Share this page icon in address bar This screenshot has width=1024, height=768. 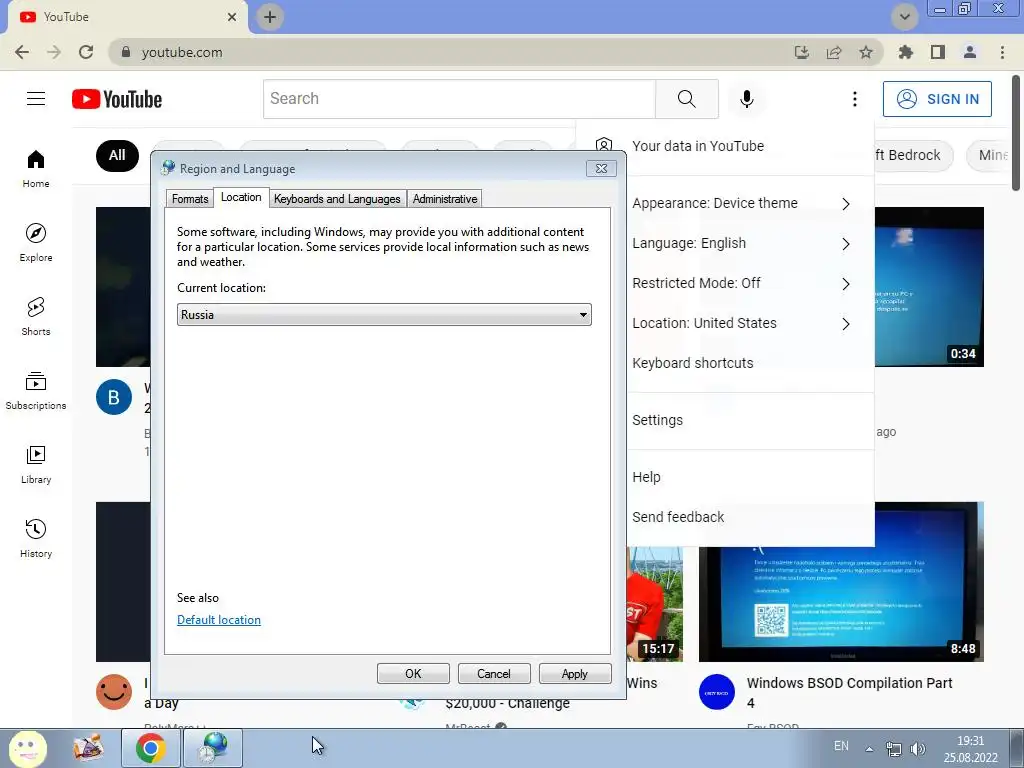tap(834, 52)
